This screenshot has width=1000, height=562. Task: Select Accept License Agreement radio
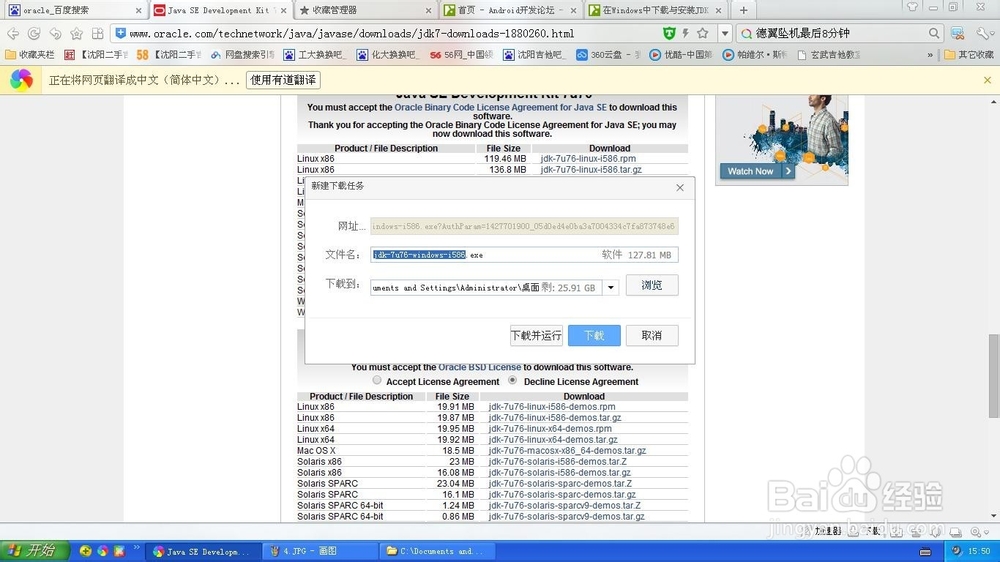point(377,380)
